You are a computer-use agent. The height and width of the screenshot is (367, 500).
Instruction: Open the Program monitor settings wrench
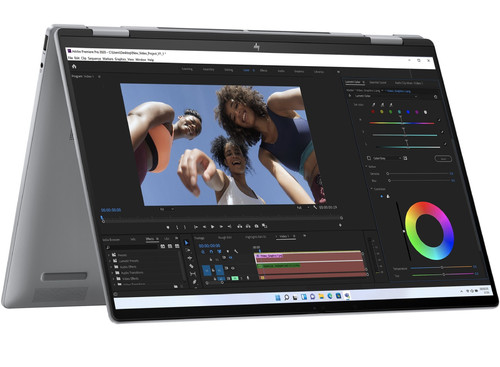point(315,207)
